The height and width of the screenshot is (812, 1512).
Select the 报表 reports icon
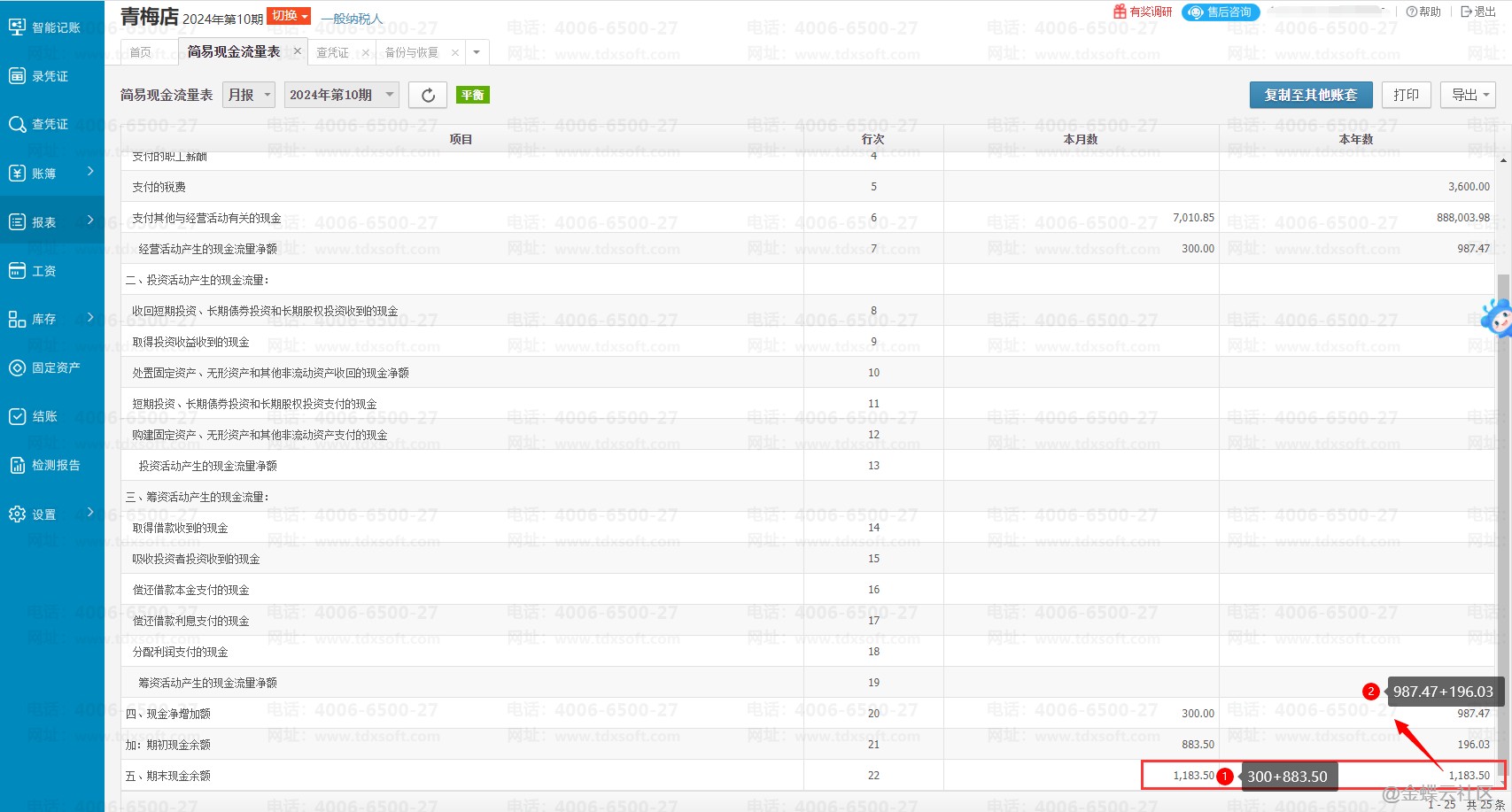coord(17,222)
